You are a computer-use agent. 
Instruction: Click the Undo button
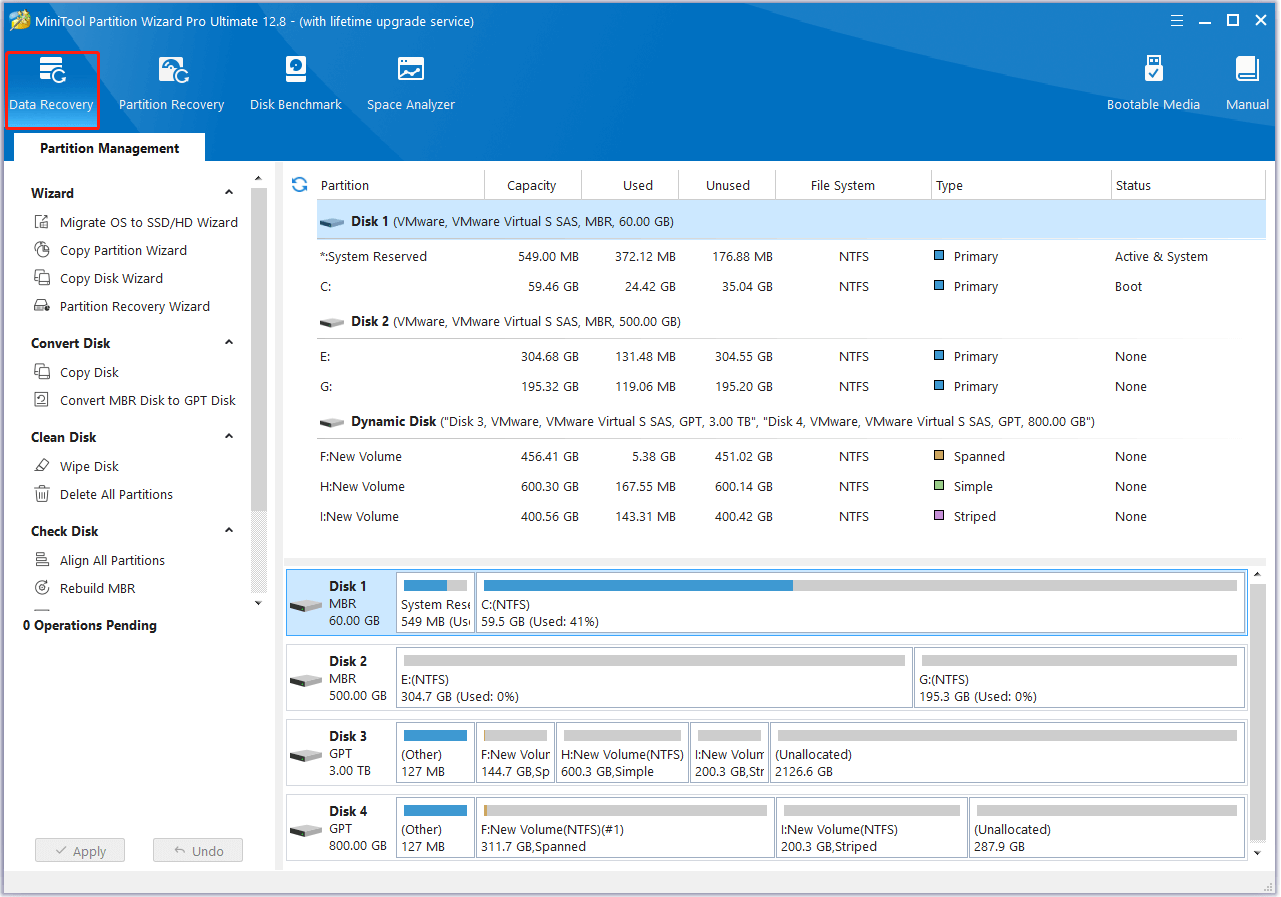pos(198,851)
